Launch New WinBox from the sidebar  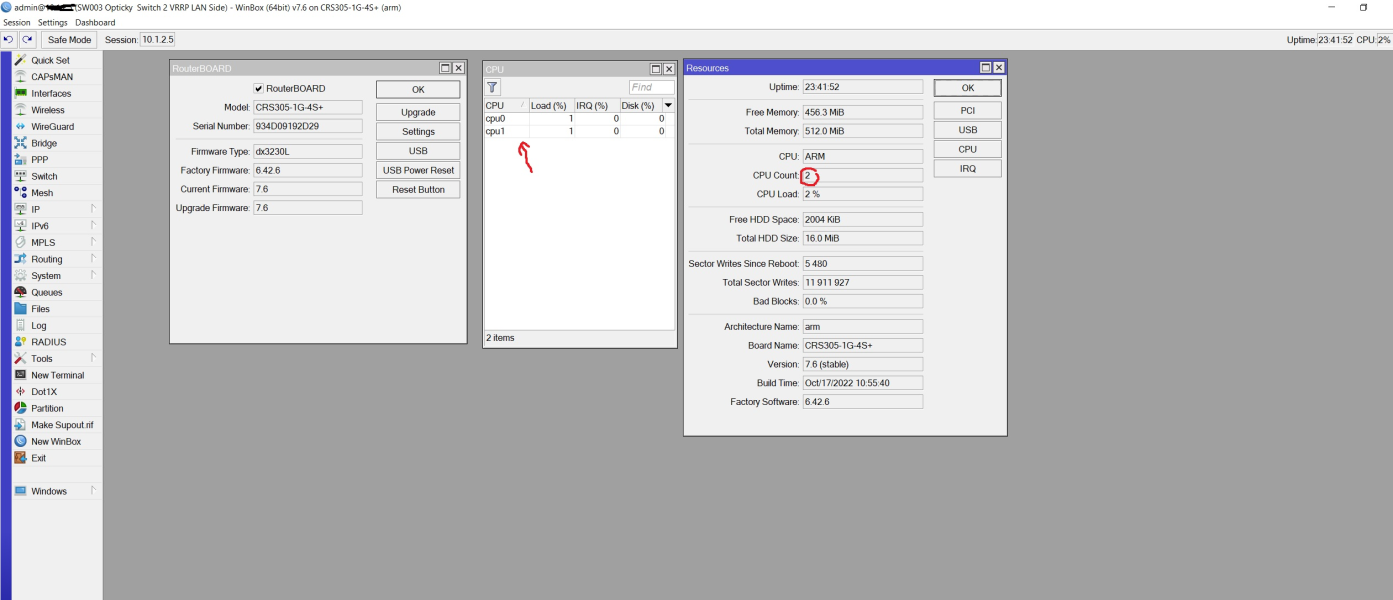pos(56,441)
